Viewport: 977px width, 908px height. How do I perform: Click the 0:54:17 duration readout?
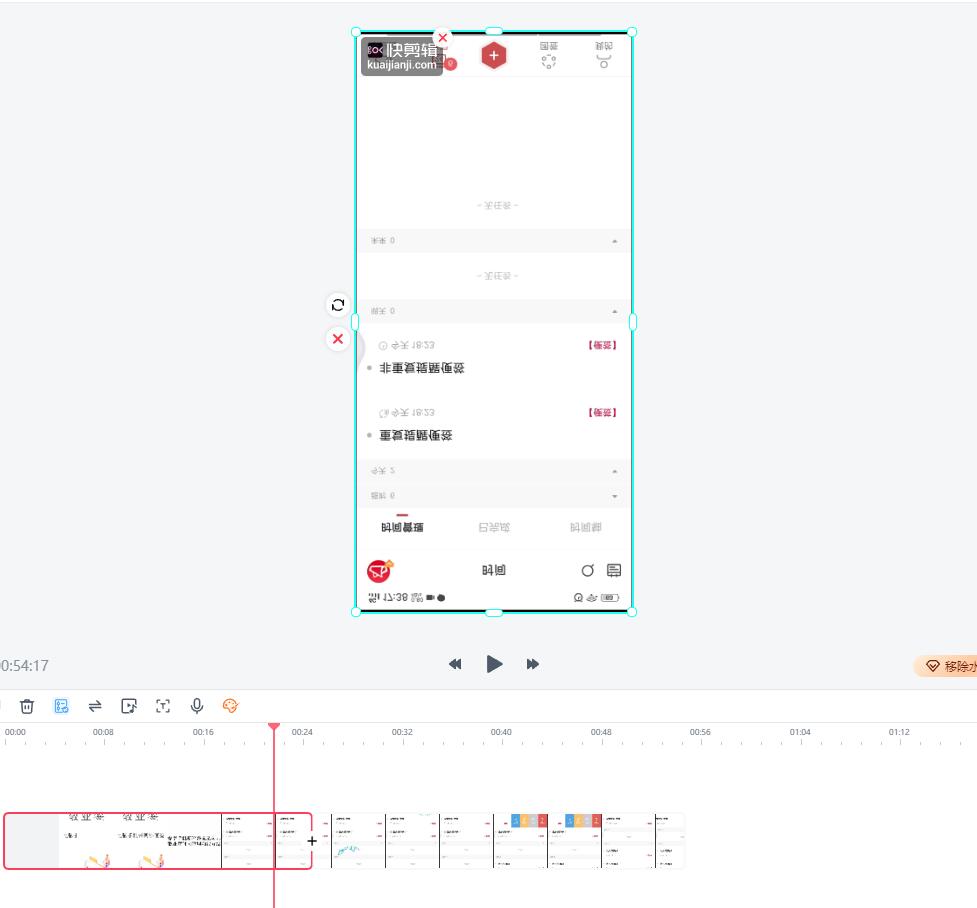tap(24, 666)
